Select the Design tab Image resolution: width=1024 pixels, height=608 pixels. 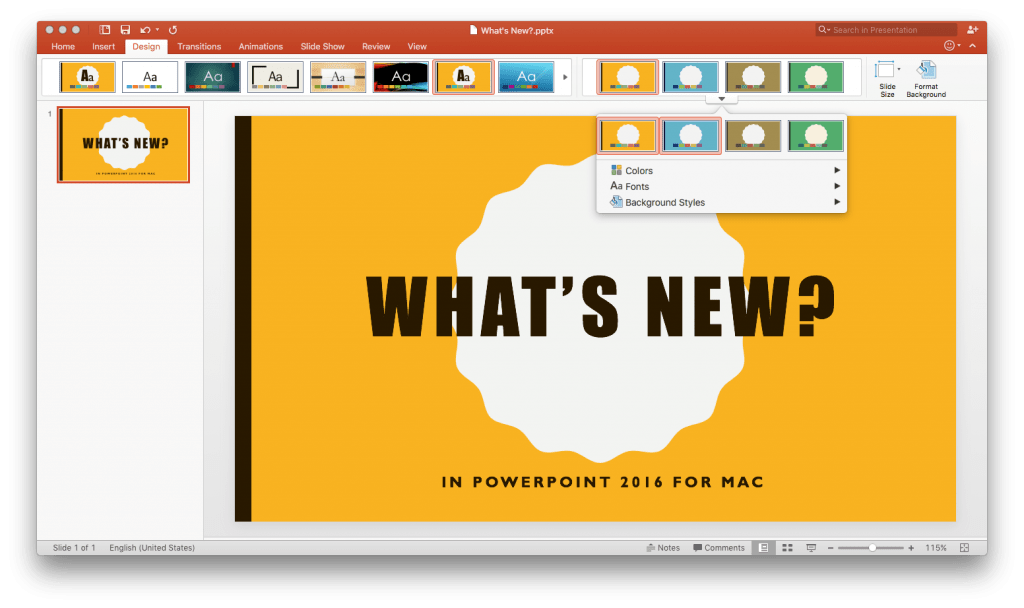click(x=146, y=46)
